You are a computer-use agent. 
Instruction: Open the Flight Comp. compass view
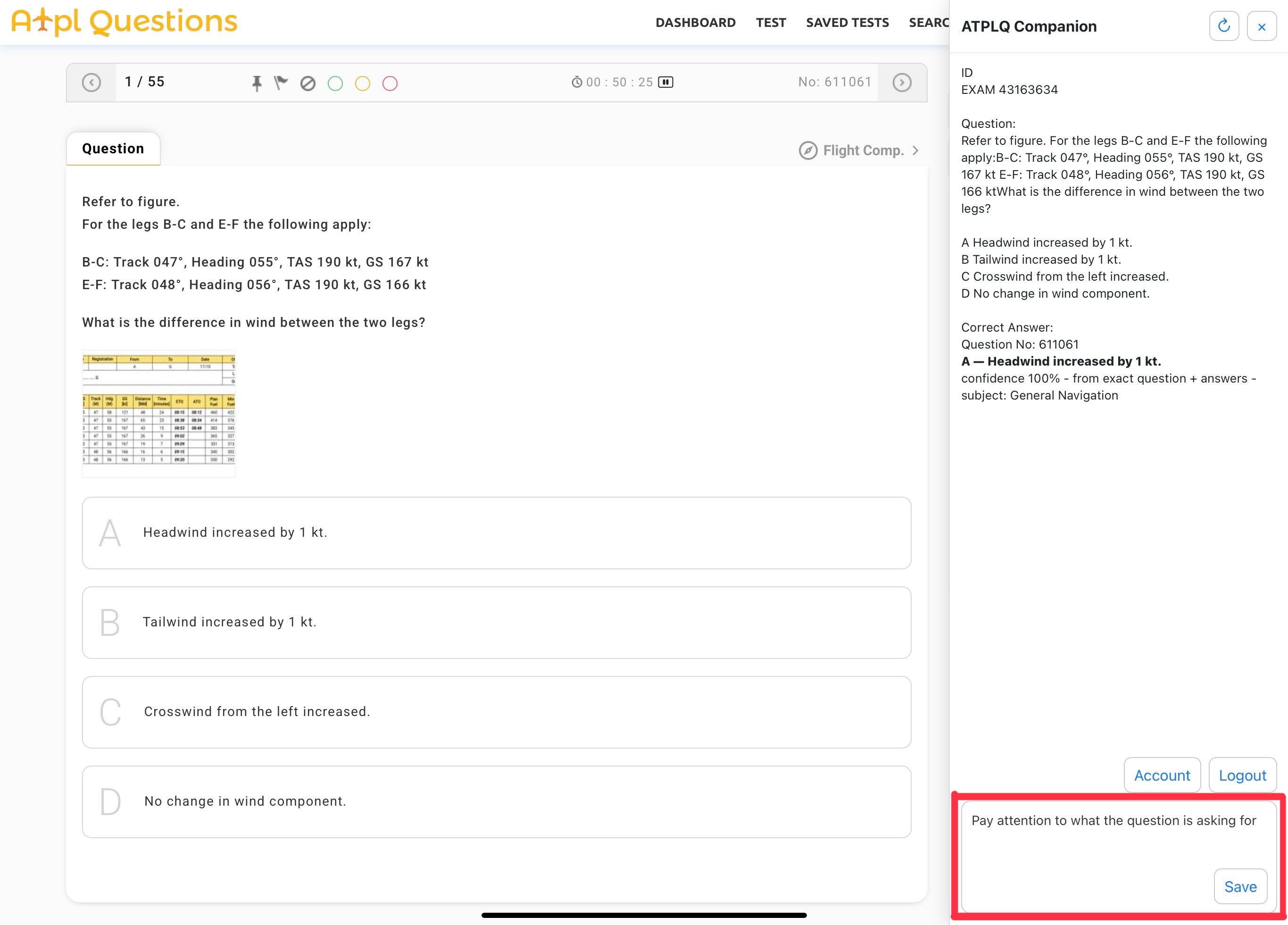[809, 150]
